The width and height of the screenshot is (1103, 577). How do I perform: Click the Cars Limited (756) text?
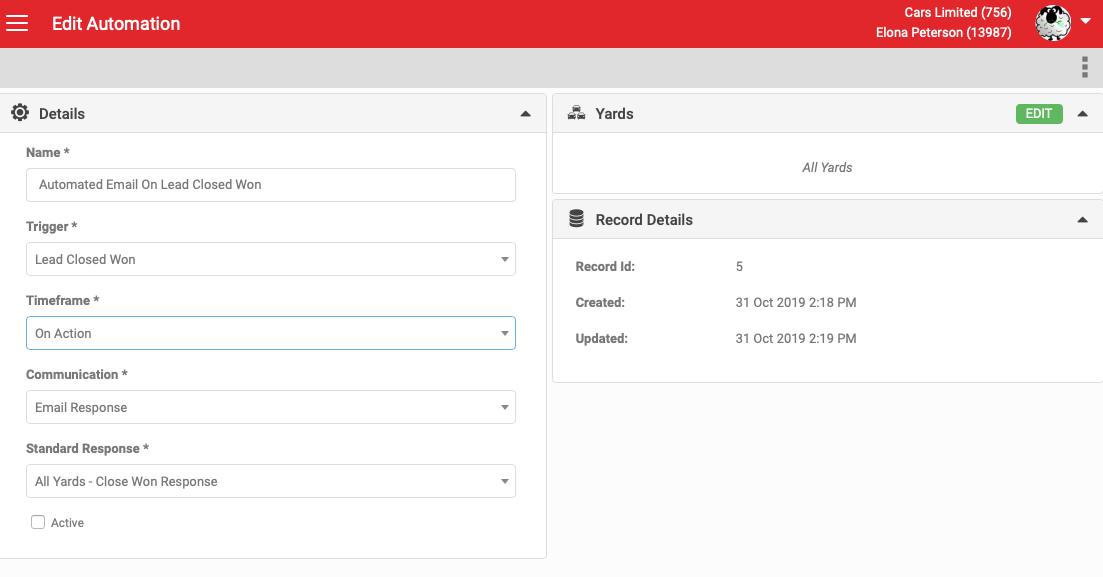click(x=957, y=13)
